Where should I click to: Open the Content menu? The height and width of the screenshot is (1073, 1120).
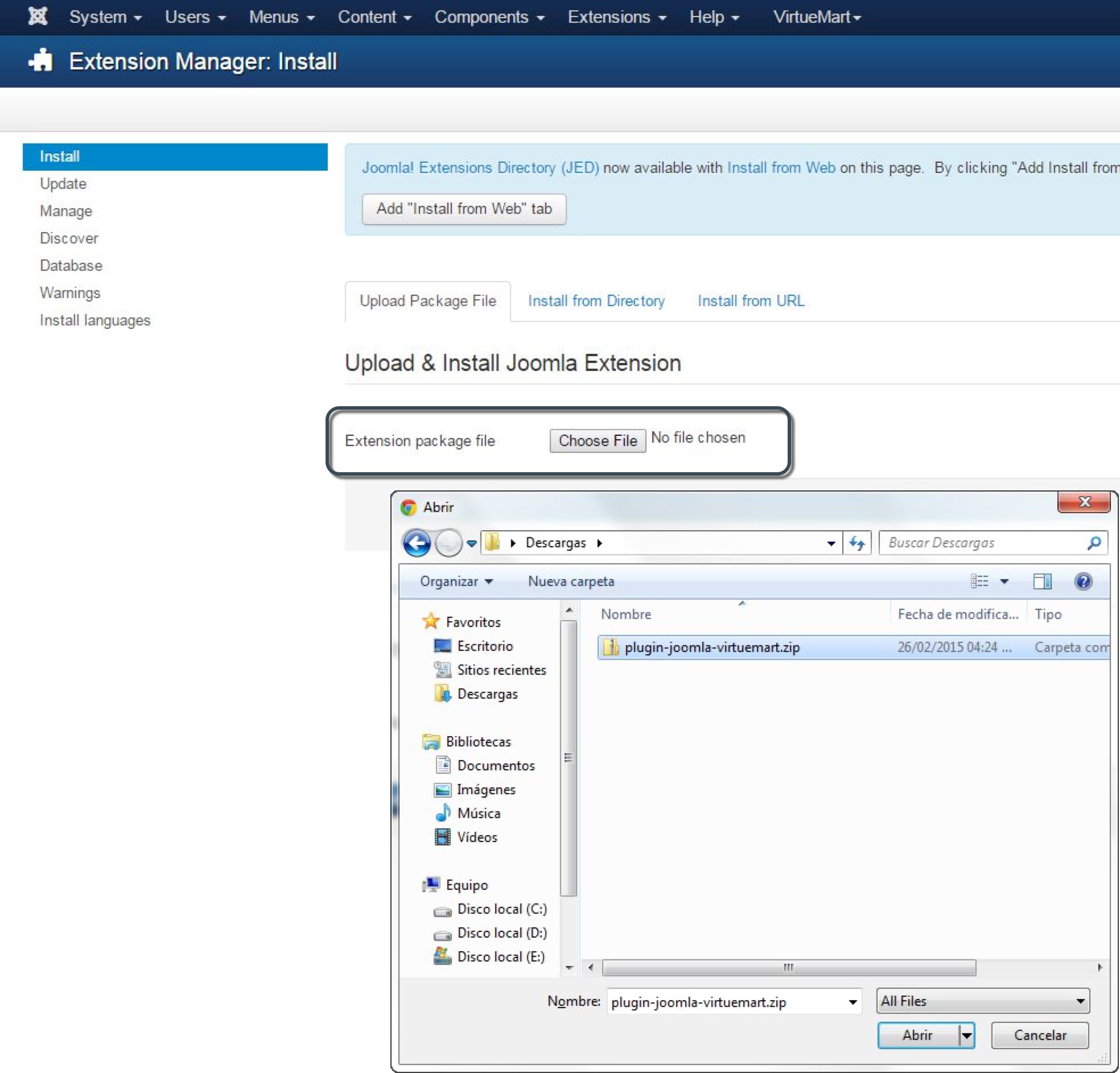point(375,16)
